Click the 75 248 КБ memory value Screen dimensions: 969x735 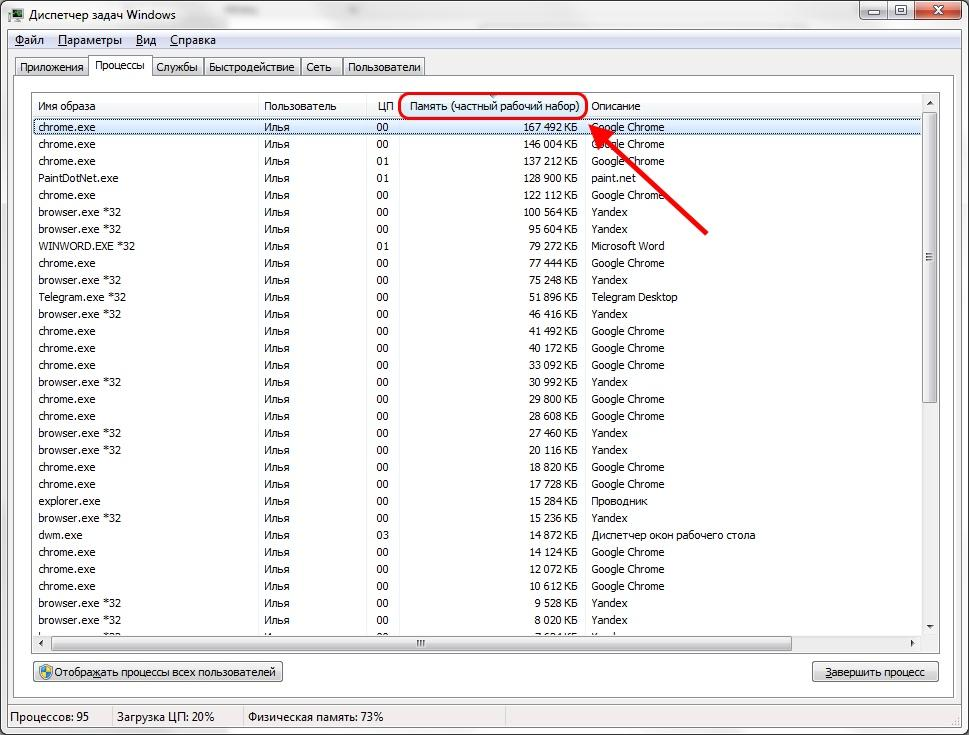553,280
